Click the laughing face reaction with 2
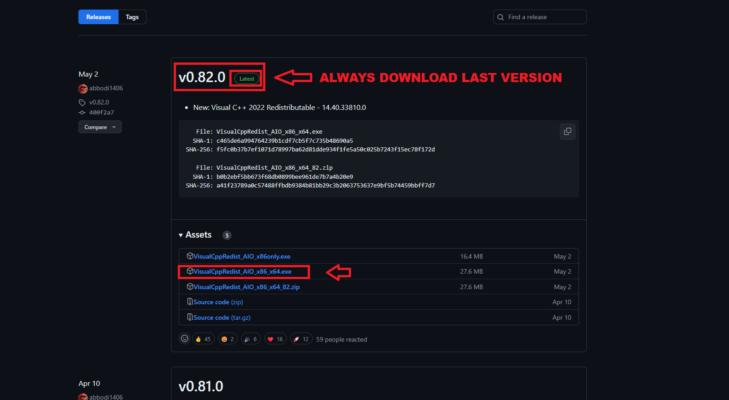 click(229, 339)
